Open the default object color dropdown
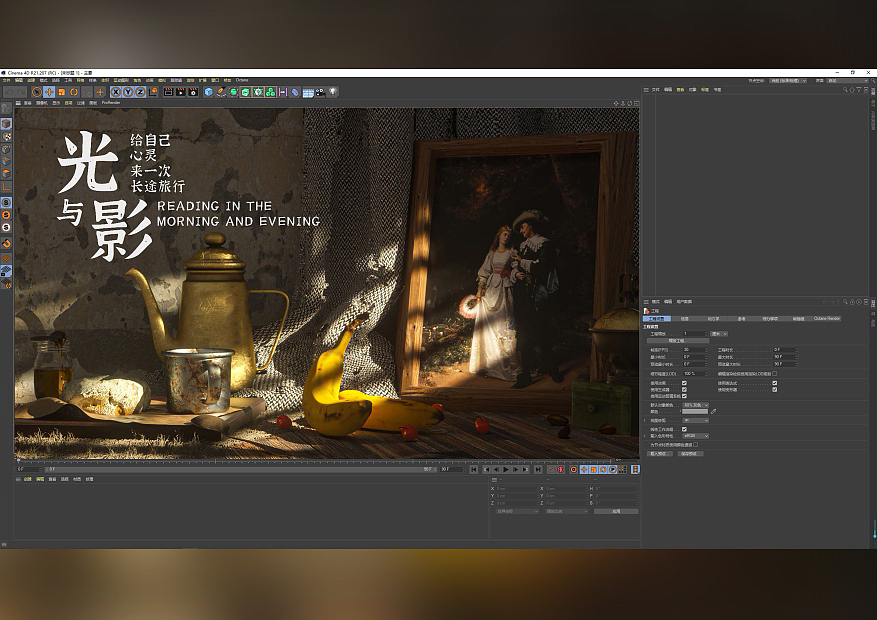This screenshot has height=620, width=877. 697,405
